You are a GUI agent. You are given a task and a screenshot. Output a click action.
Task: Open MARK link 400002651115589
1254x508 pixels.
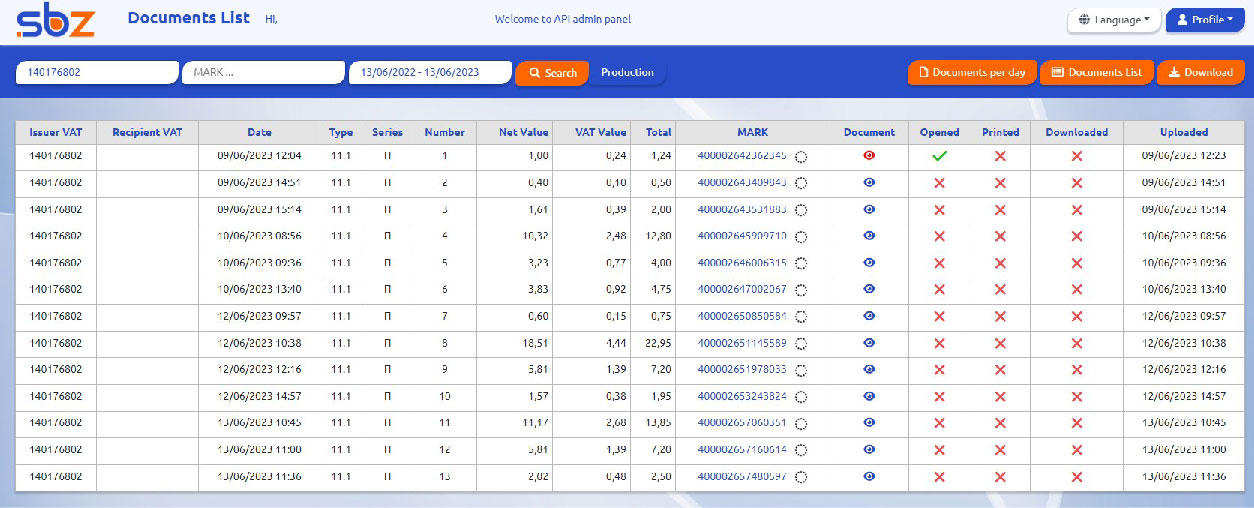pos(741,343)
